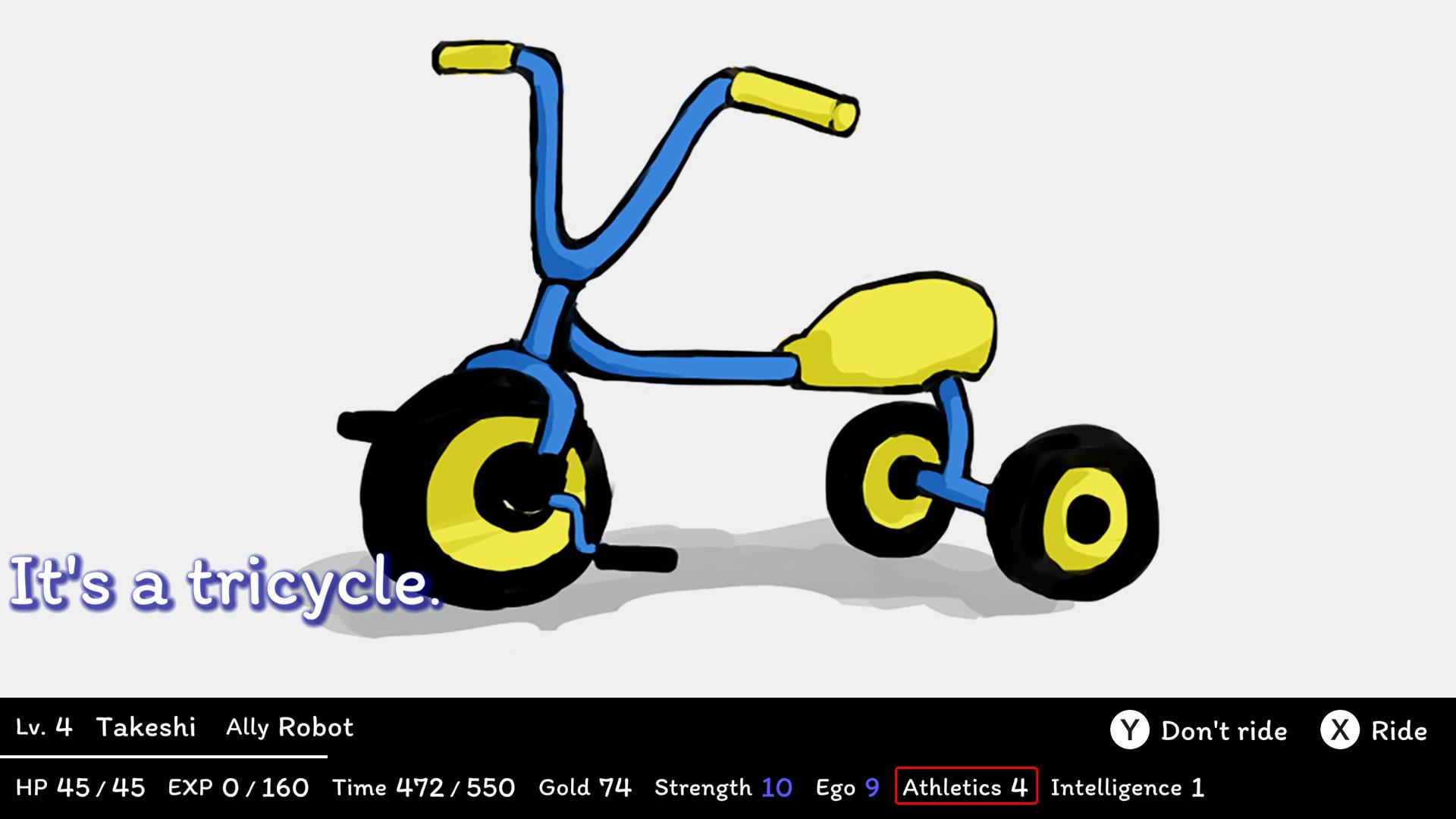1456x819 pixels.
Task: Toggle the Ego 9 stat display
Action: [846, 788]
